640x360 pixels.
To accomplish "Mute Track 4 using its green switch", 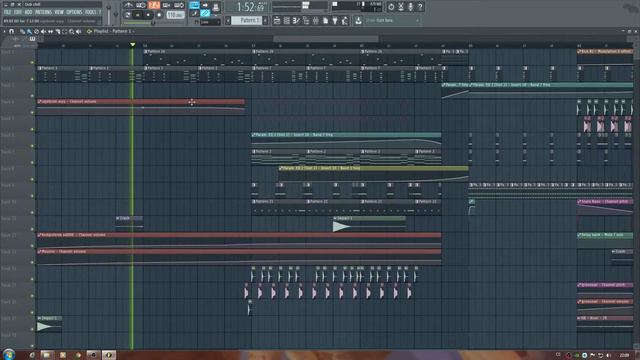I will click(32, 113).
